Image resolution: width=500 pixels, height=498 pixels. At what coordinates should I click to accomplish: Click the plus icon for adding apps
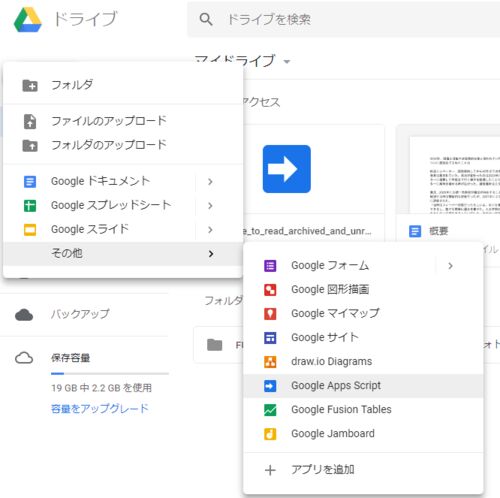point(270,470)
